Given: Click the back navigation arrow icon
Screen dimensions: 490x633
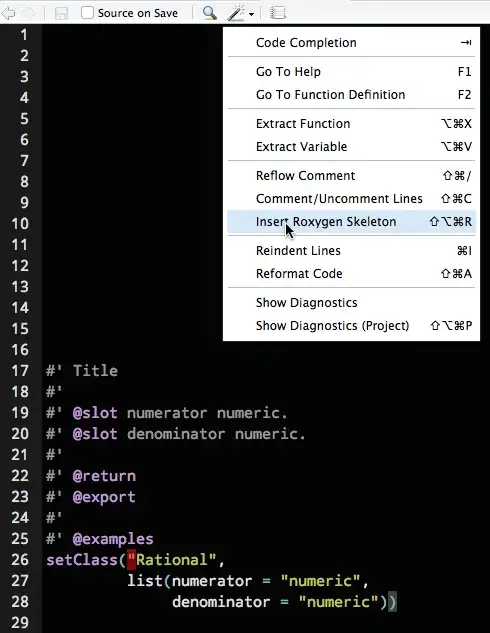Looking at the screenshot, I should tap(8, 13).
